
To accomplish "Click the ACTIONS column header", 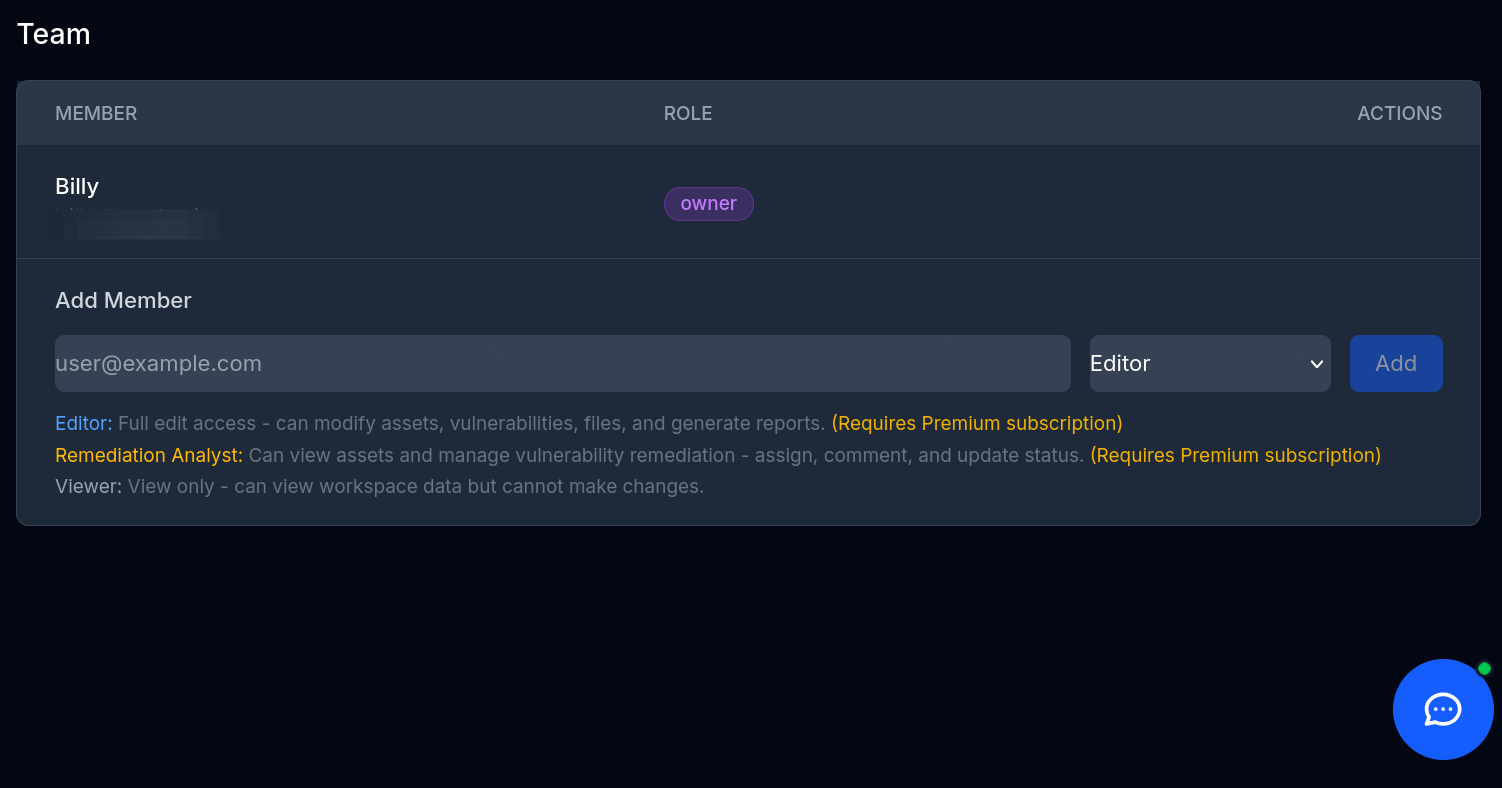I will click(1399, 113).
